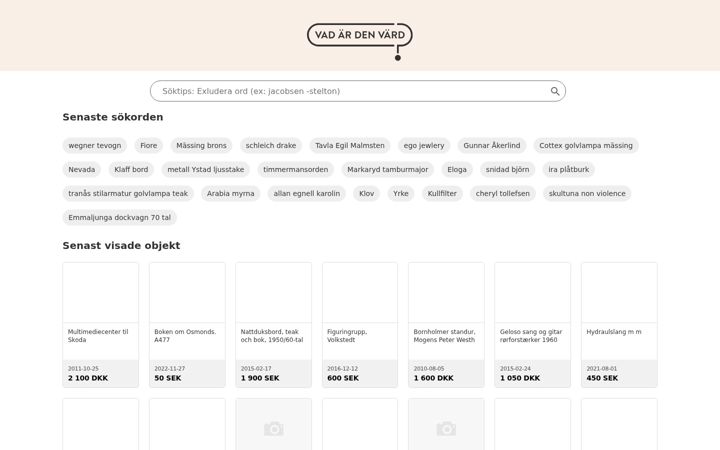Viewport: 720px width, 450px height.
Task: Open the Vad är den värd logo
Action: pos(360,41)
